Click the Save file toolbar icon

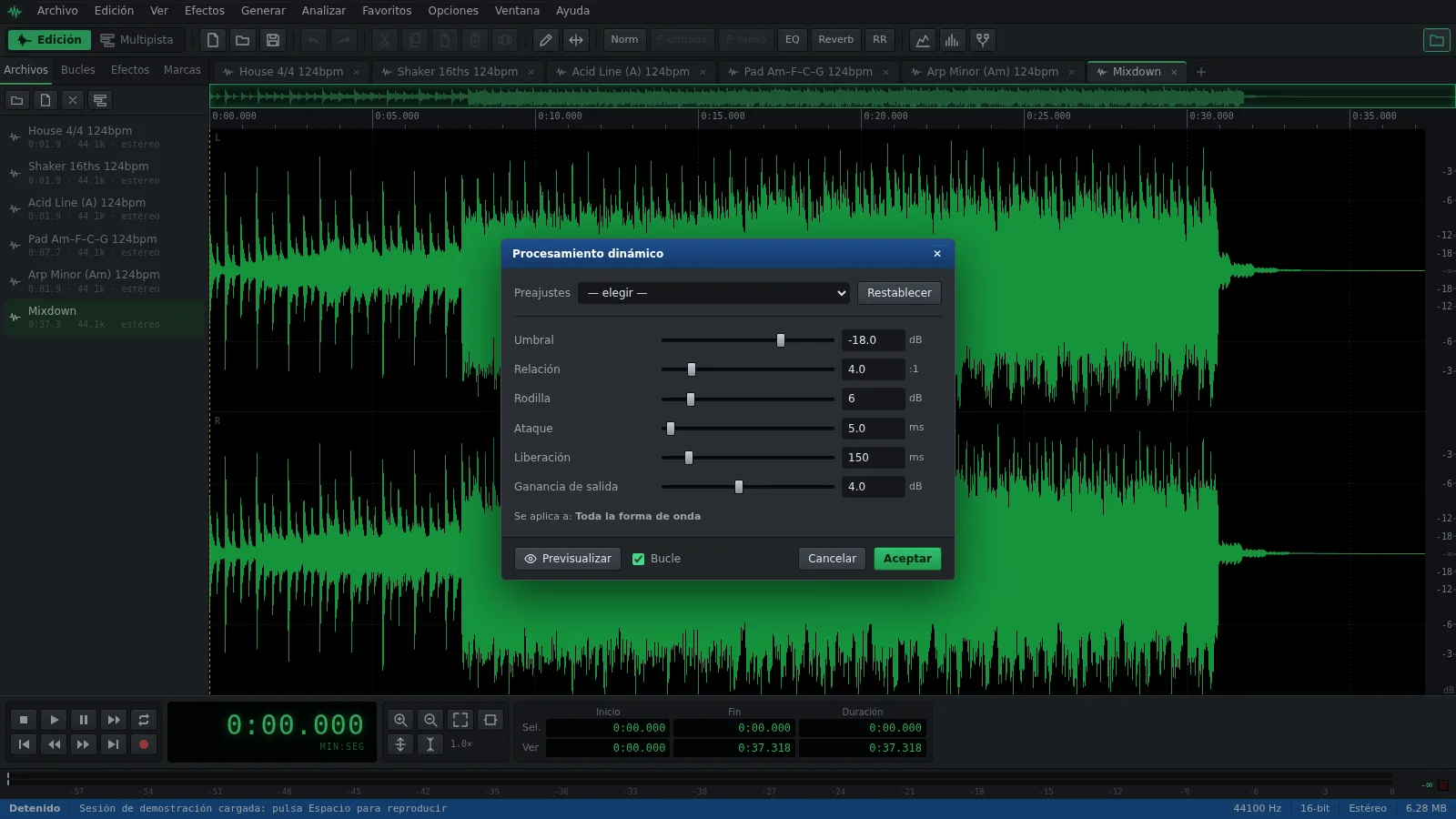point(272,40)
